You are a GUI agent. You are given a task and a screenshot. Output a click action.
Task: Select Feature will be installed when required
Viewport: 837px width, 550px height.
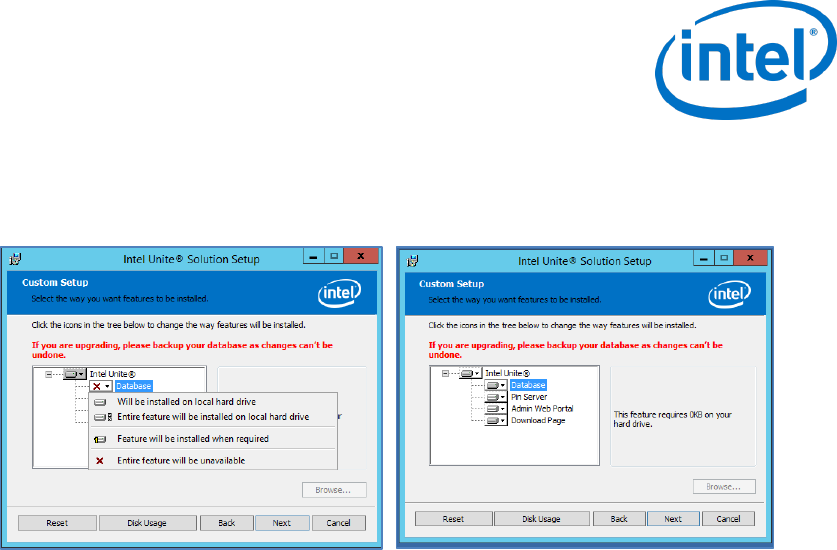[x=193, y=439]
